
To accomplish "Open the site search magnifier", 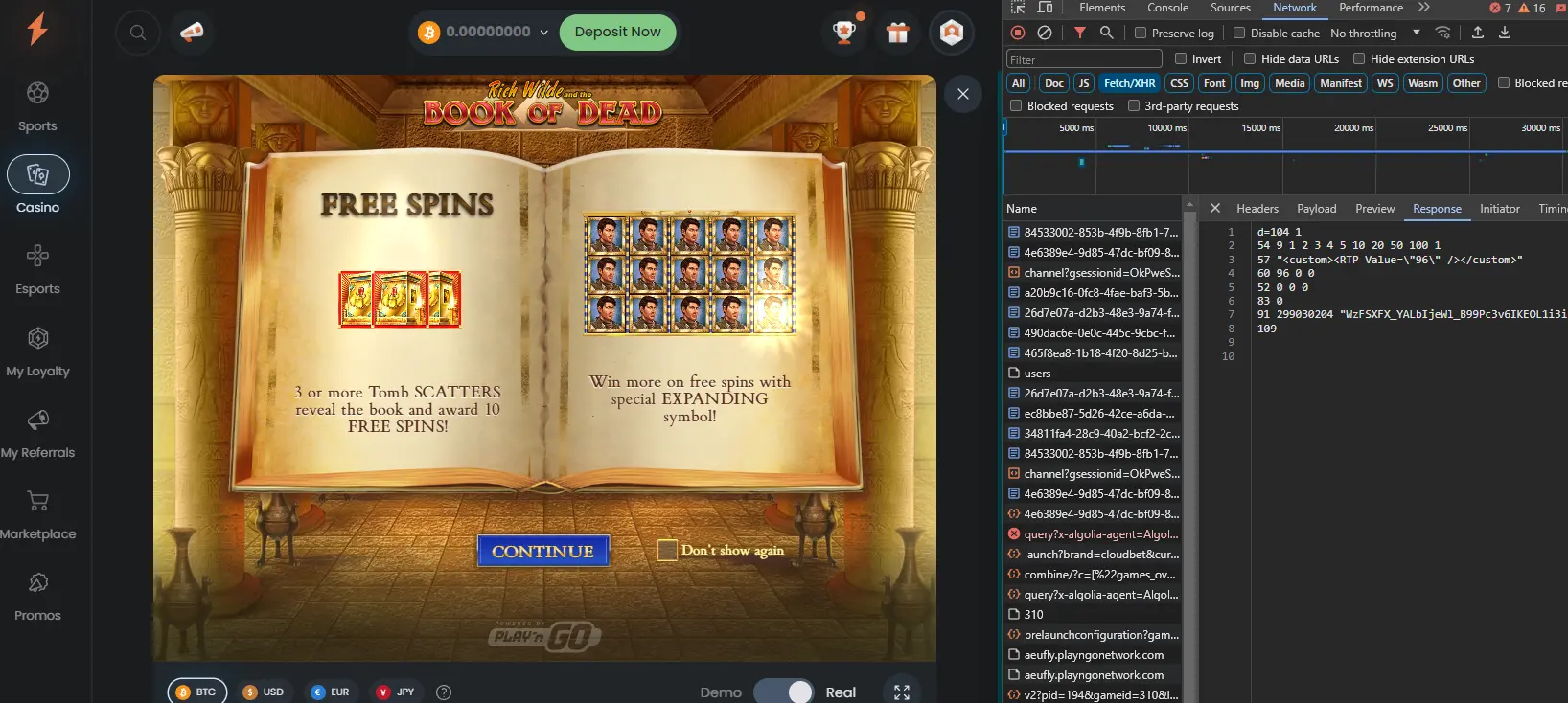I will point(138,33).
